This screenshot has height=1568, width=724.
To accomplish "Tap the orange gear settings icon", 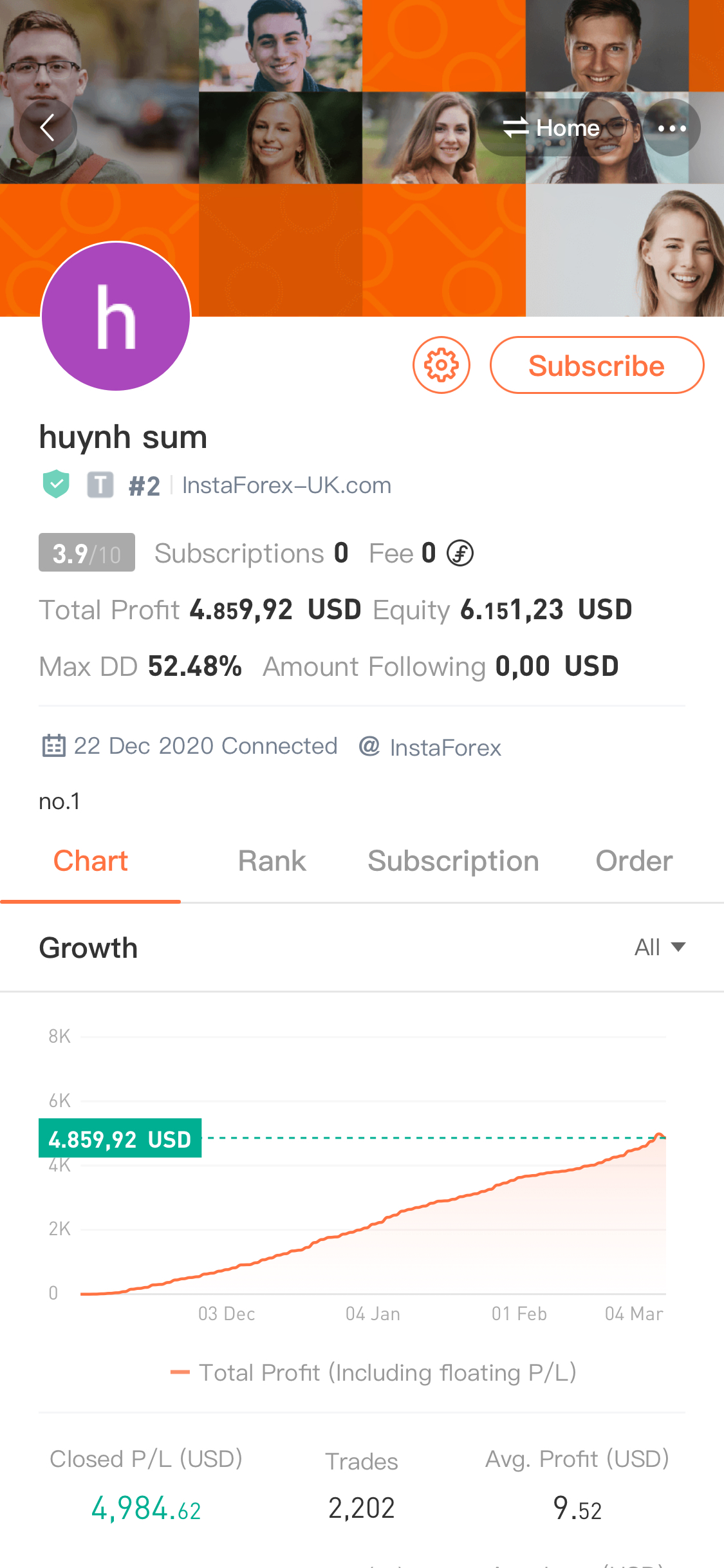I will point(441,365).
